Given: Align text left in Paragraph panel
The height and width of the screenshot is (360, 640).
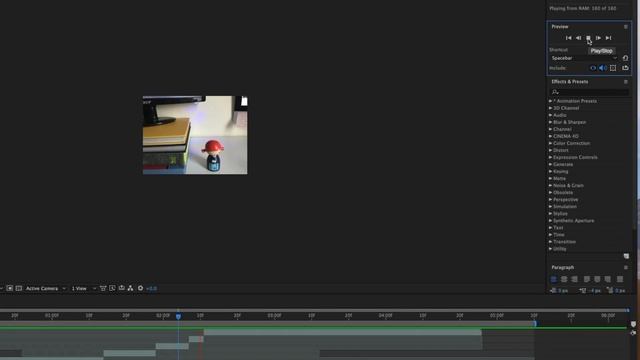Looking at the screenshot, I should pos(553,279).
